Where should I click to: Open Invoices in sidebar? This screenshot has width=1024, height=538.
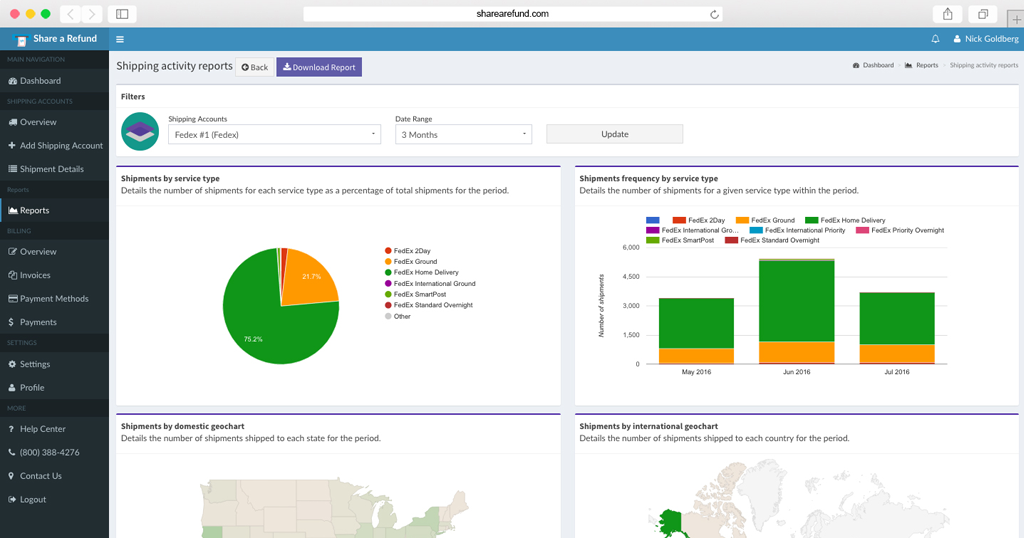[x=55, y=276]
